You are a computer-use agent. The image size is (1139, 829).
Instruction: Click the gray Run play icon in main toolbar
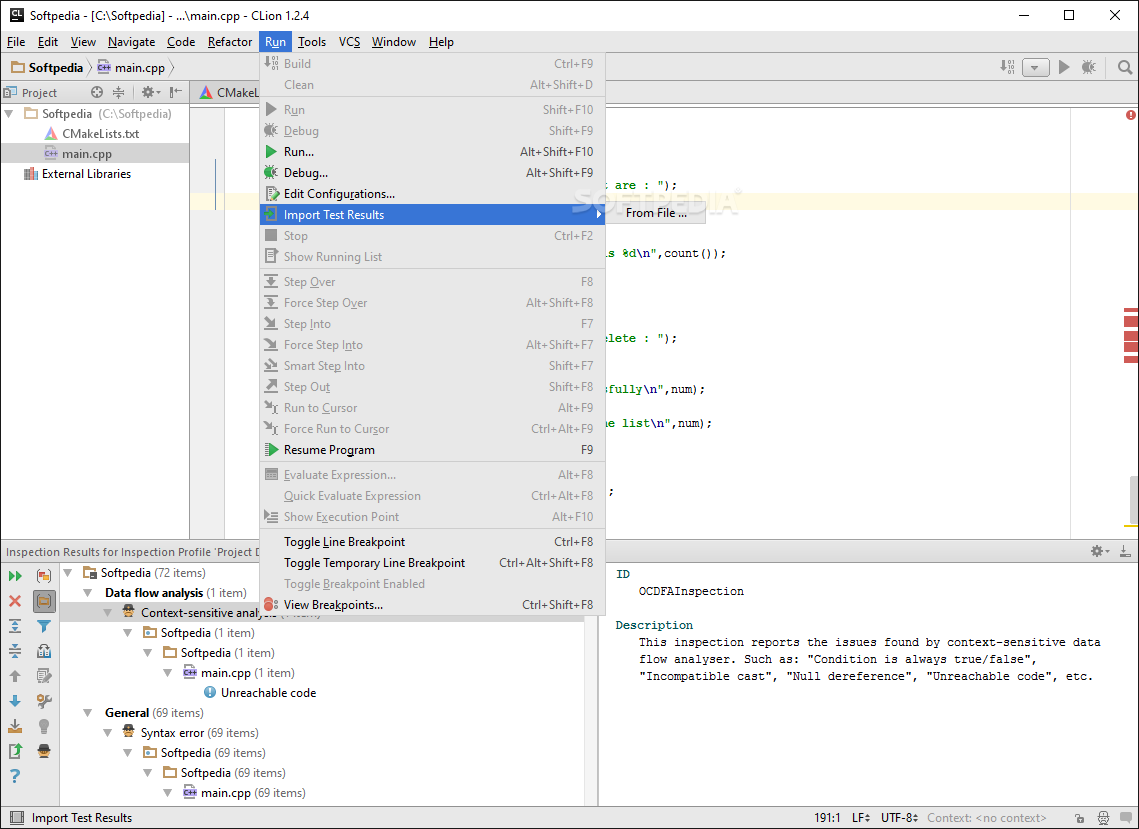[1064, 67]
